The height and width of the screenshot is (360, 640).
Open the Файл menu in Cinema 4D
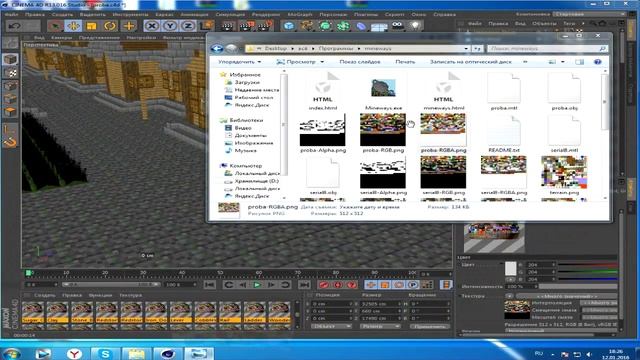(x=11, y=14)
